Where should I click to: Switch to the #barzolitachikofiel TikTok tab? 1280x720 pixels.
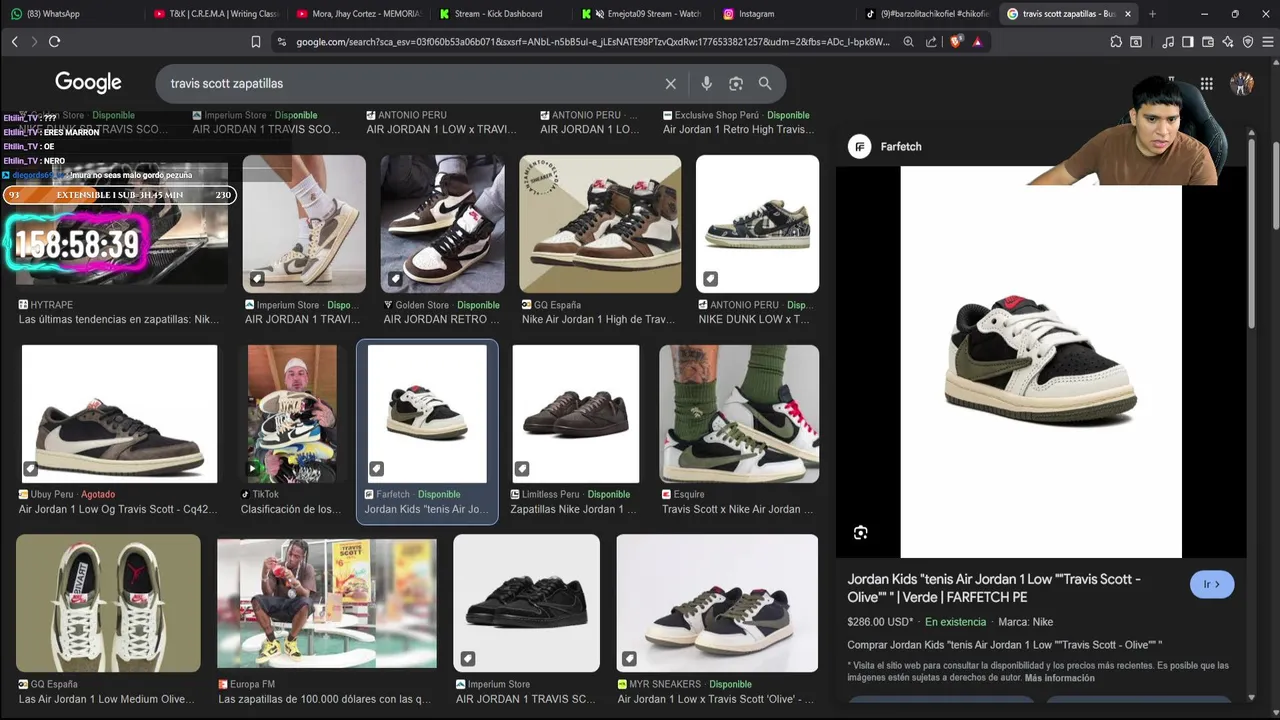coord(928,14)
